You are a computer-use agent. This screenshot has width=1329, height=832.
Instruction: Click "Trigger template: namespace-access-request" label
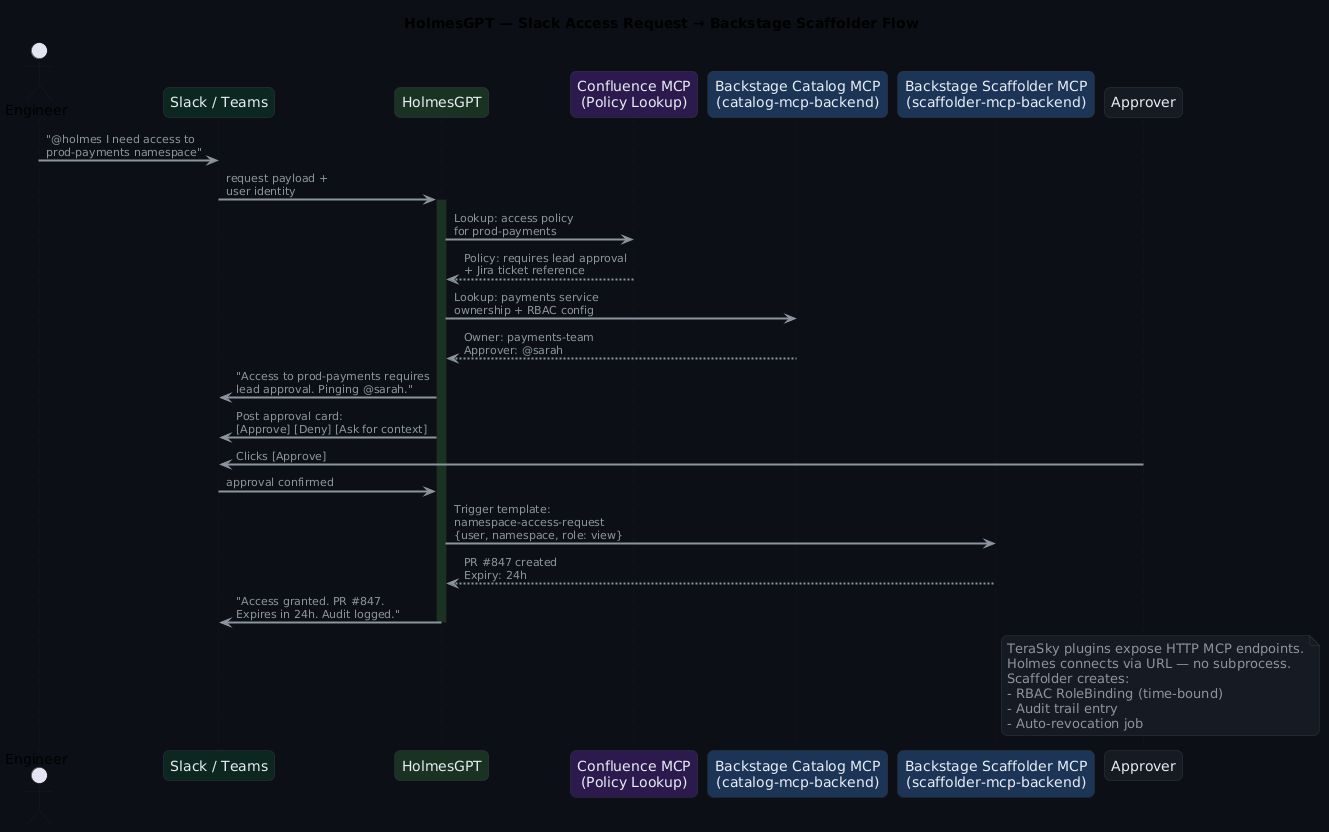coord(538,522)
